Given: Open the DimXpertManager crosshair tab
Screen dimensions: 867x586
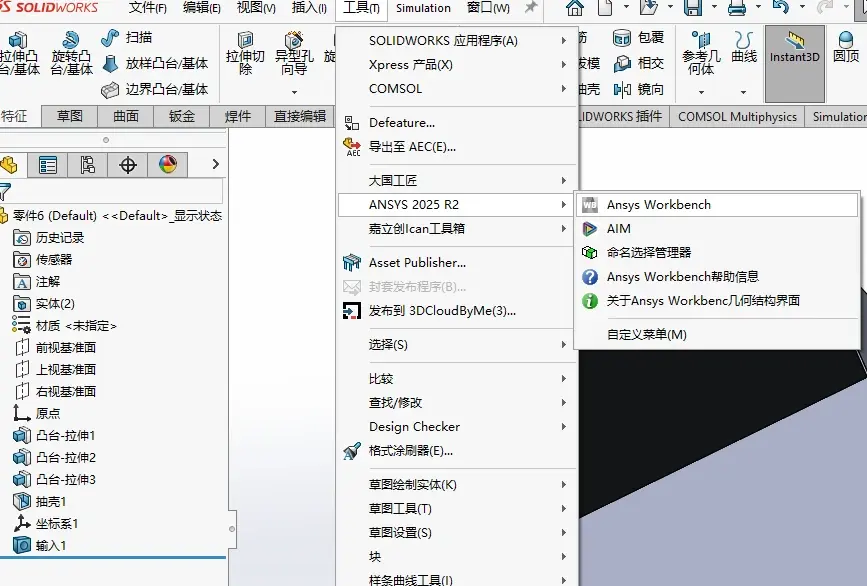Looking at the screenshot, I should [x=128, y=165].
